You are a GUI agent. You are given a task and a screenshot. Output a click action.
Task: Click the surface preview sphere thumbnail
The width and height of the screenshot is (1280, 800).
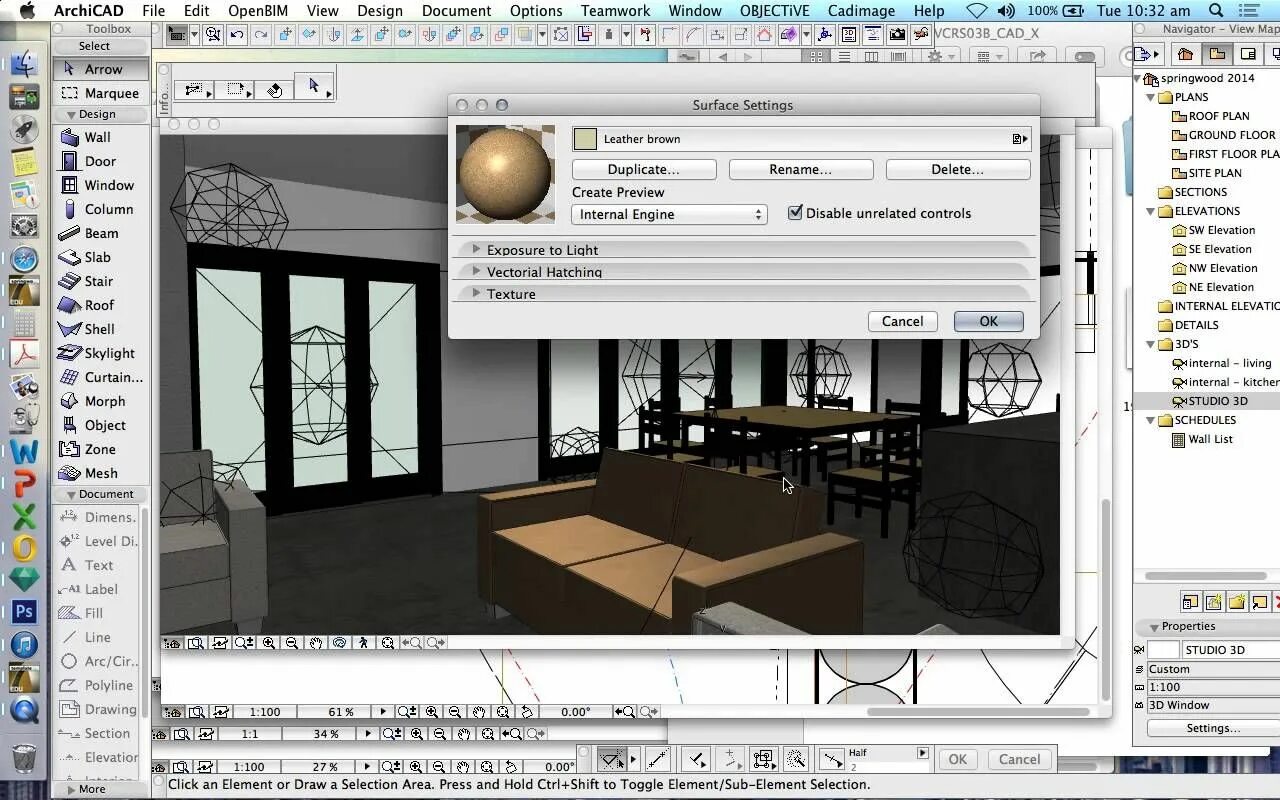coord(505,174)
